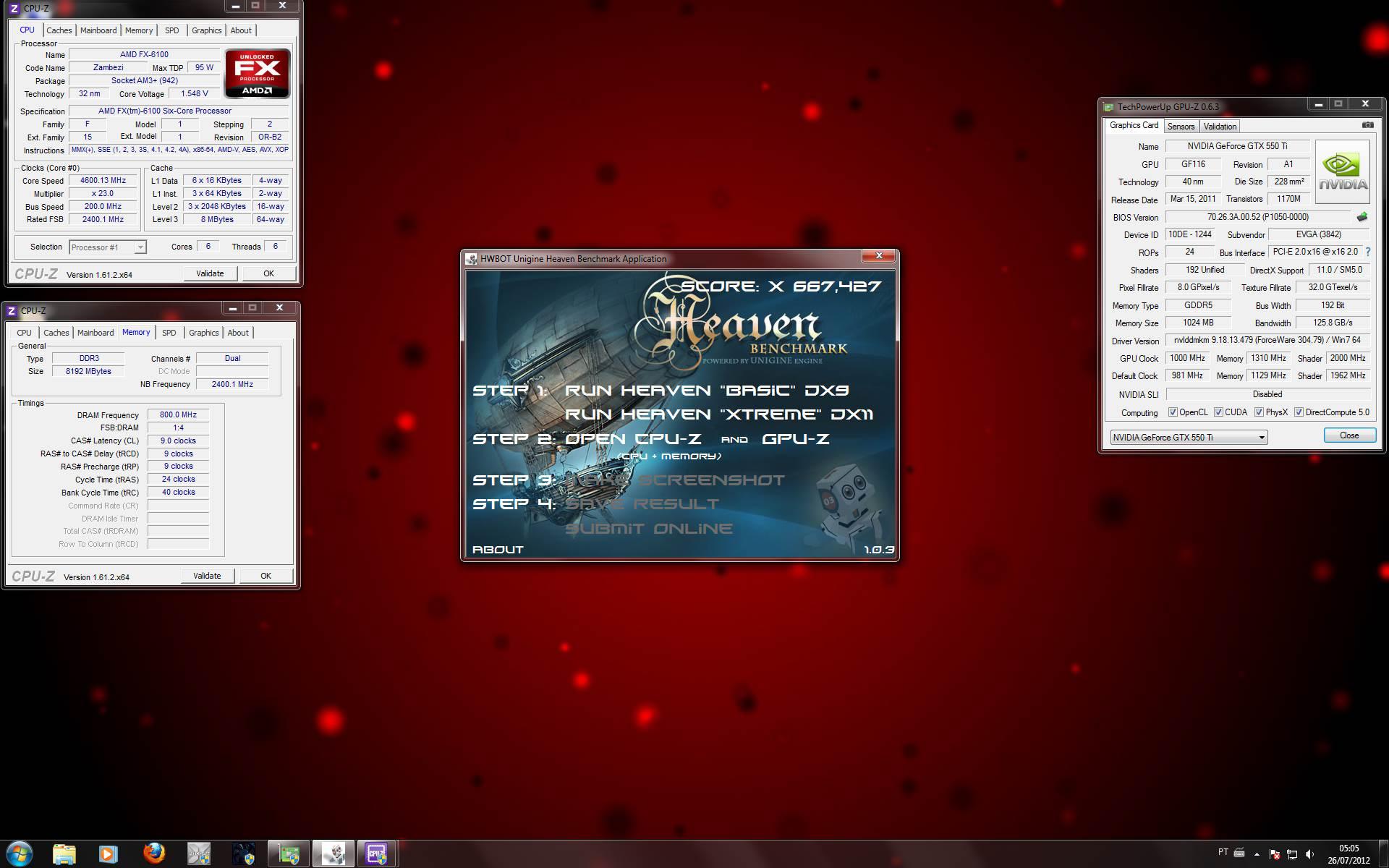1389x868 pixels.
Task: Open Windows Explorer from the taskbar
Action: [x=64, y=854]
